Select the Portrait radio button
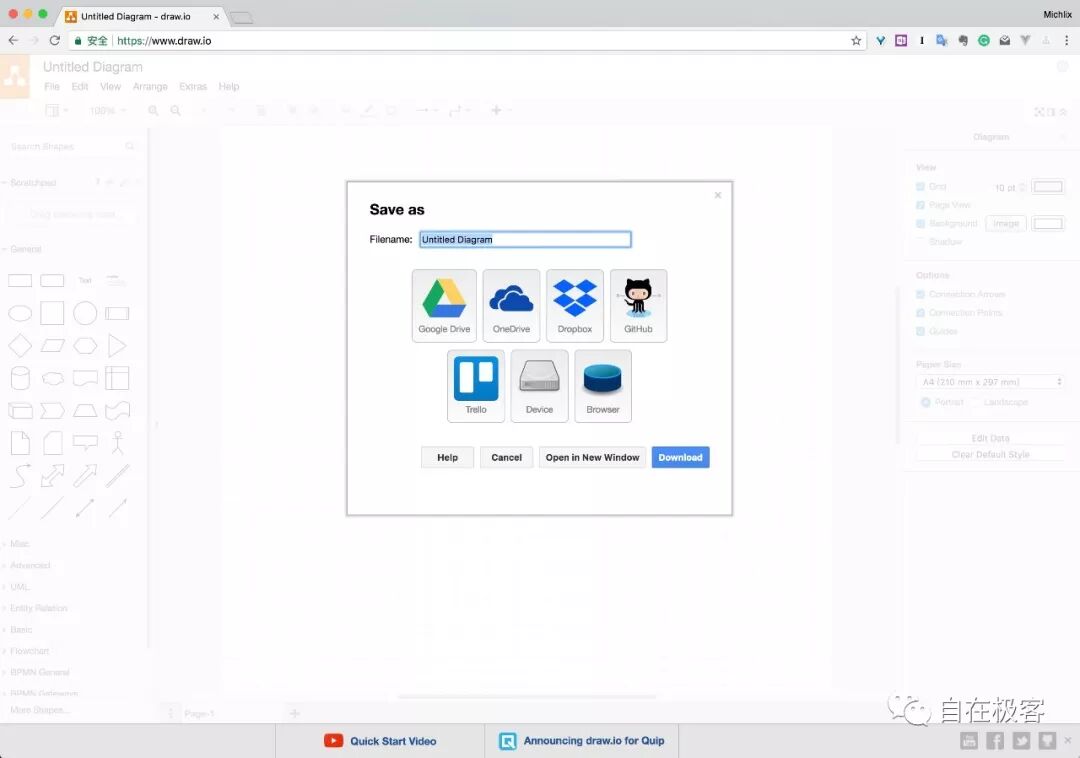1080x758 pixels. pyautogui.click(x=926, y=402)
